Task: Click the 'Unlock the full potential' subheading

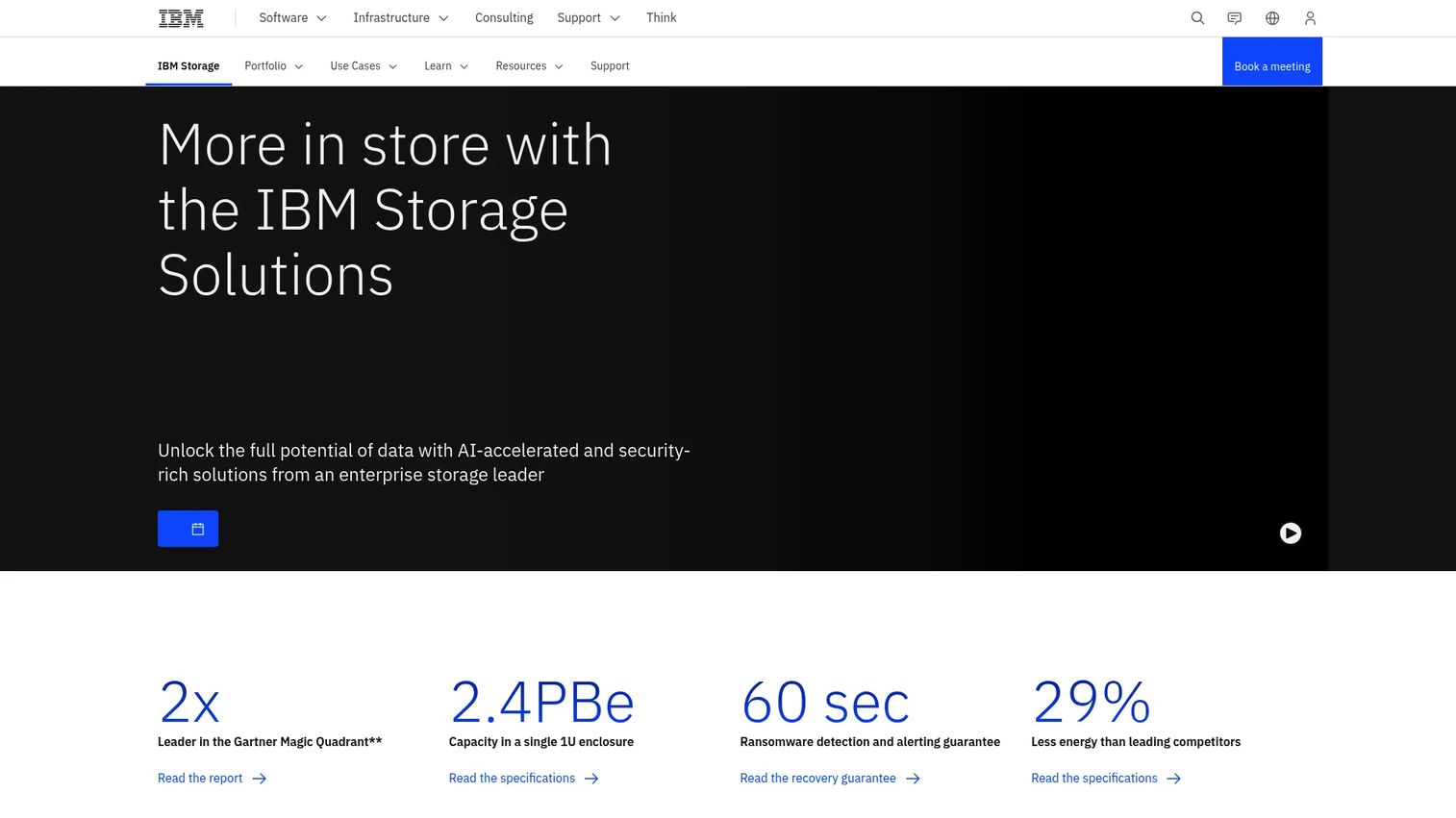Action: click(424, 462)
